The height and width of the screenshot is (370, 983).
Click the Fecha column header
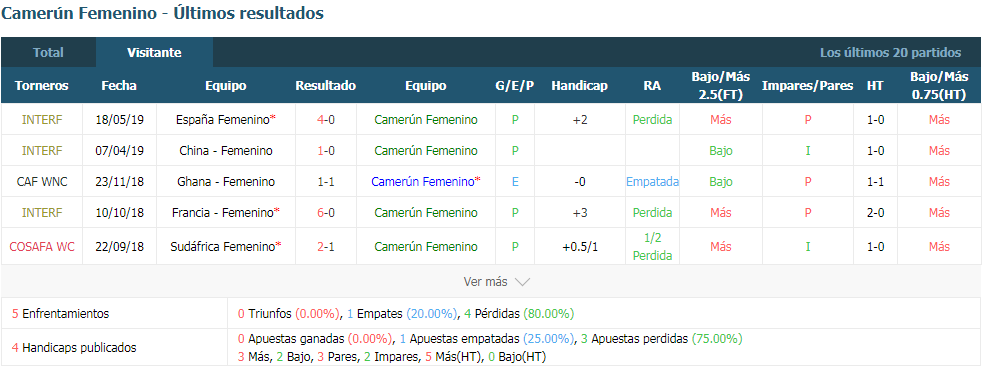(119, 85)
